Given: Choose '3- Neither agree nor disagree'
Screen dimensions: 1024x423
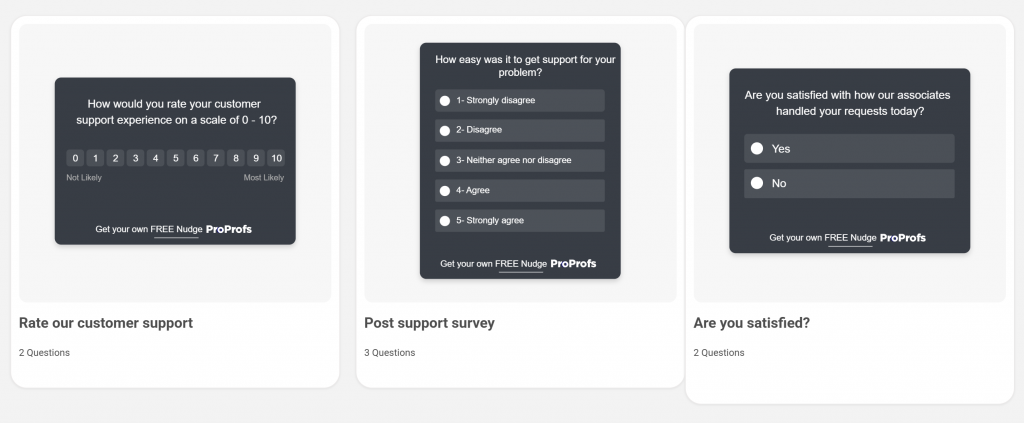Looking at the screenshot, I should 444,161.
